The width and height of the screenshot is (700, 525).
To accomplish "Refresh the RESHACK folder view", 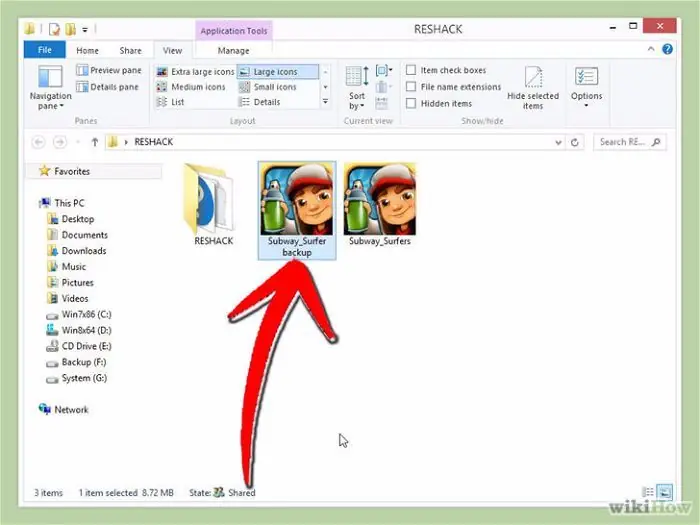I will pyautogui.click(x=575, y=142).
